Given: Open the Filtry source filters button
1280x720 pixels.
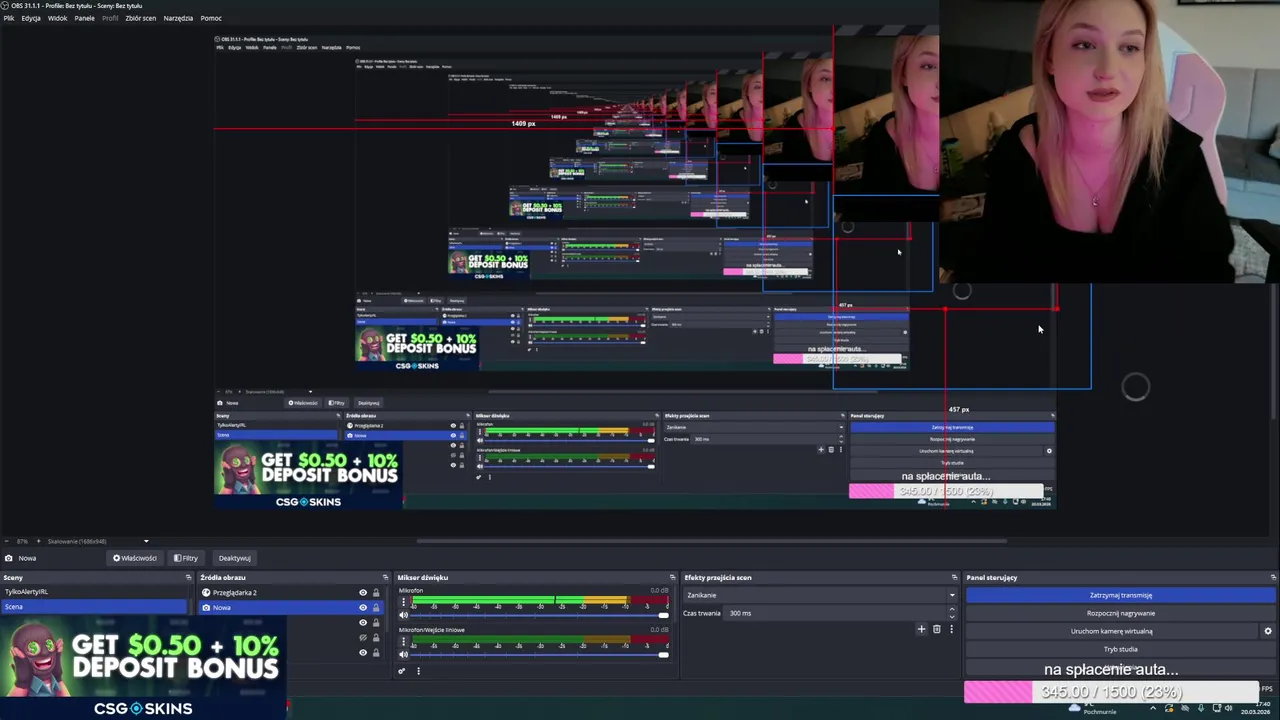Looking at the screenshot, I should click(186, 558).
